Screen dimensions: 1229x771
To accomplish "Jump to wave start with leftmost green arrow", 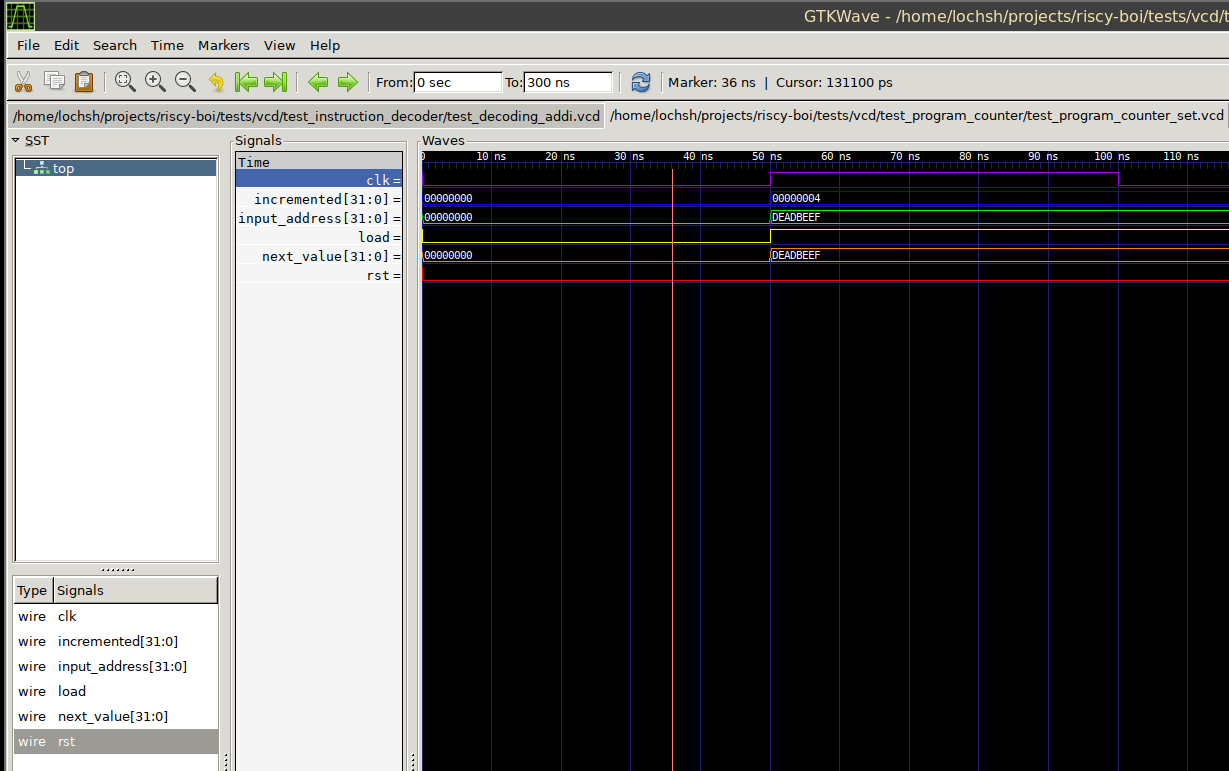I will point(247,82).
